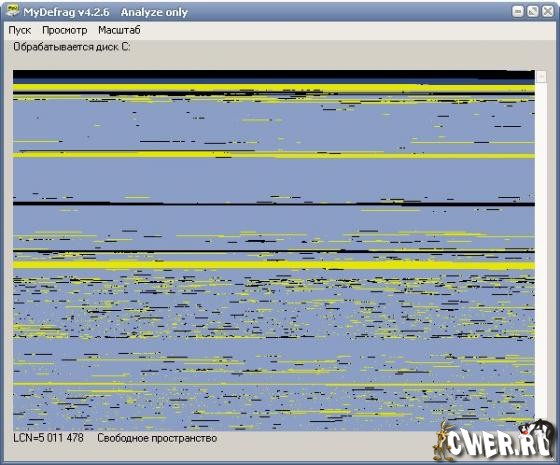Click the widest yellow band in lower half

pos(274,265)
